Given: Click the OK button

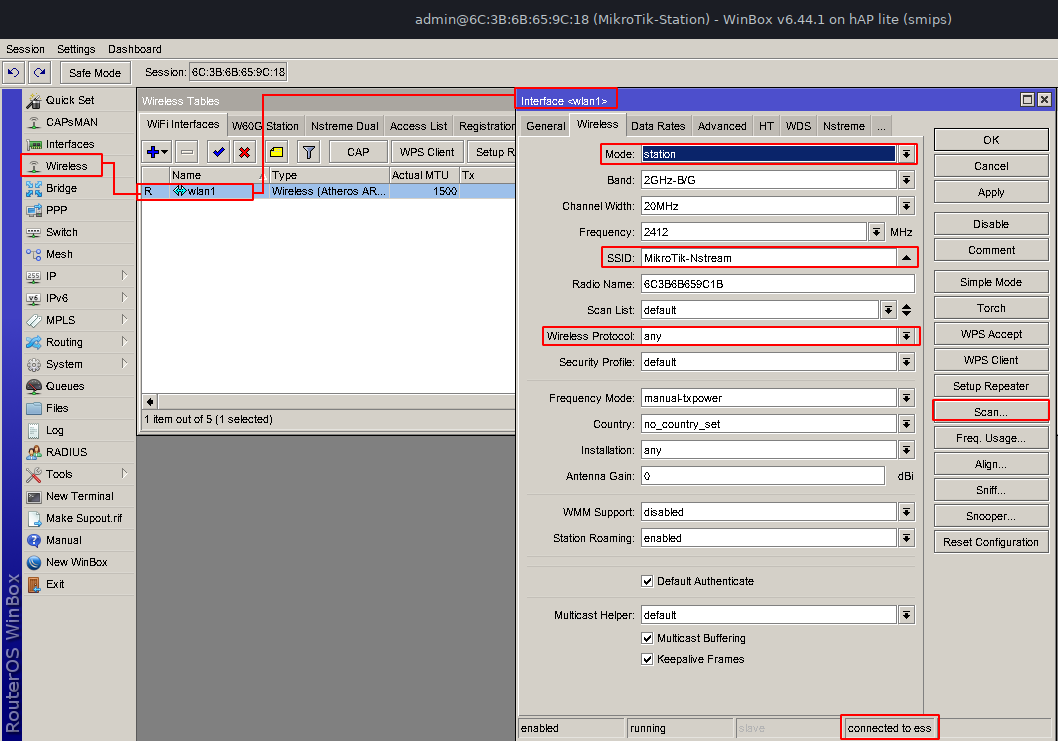Looking at the screenshot, I should tap(991, 140).
